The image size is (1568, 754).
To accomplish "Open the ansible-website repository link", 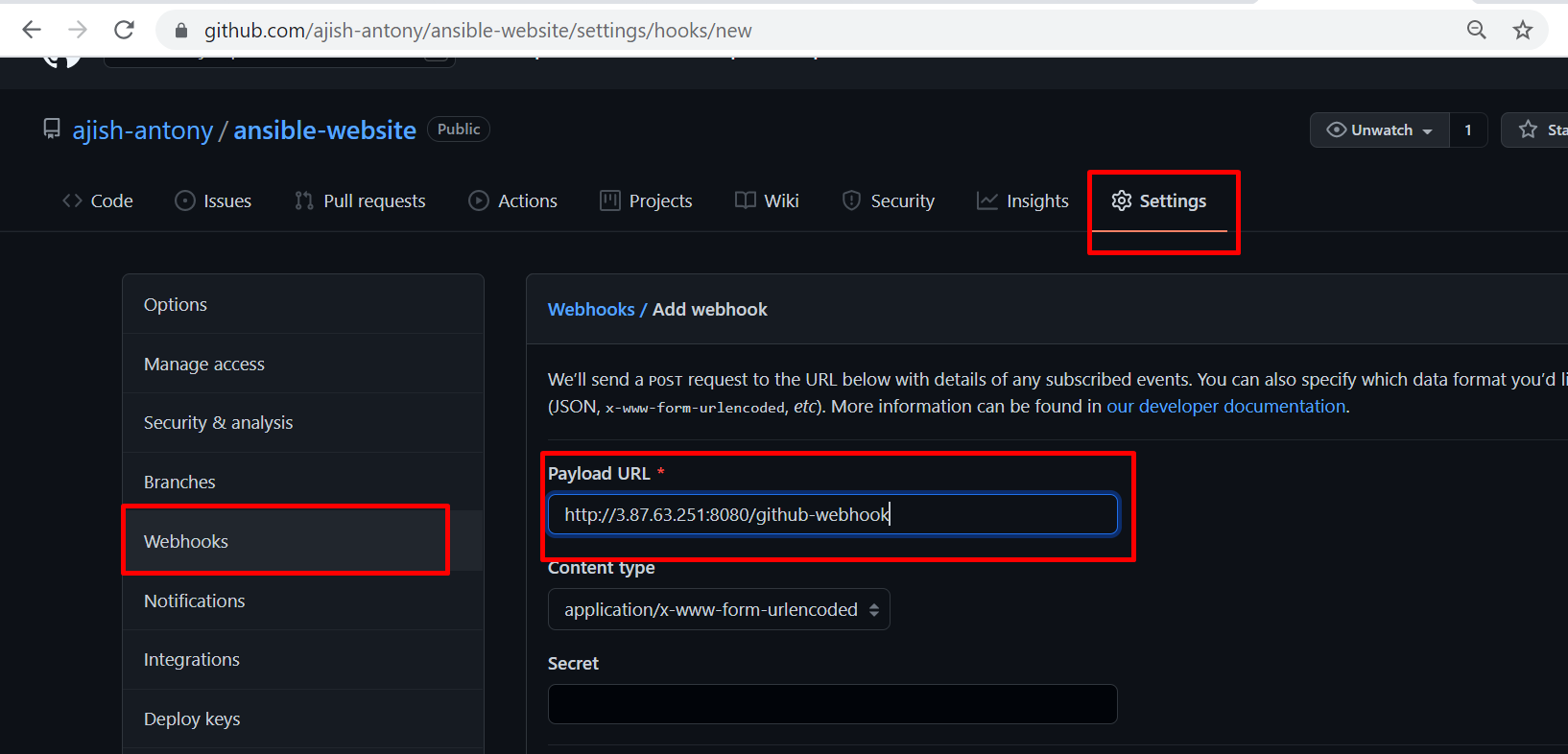I will [x=325, y=130].
